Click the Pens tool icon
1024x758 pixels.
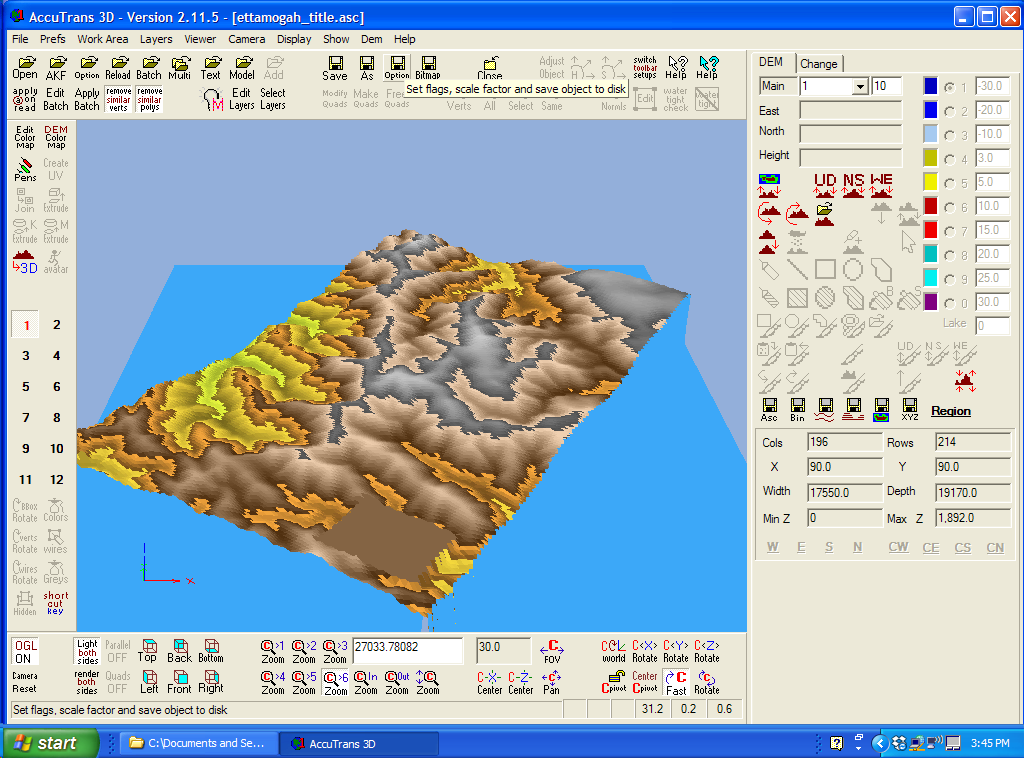click(25, 169)
